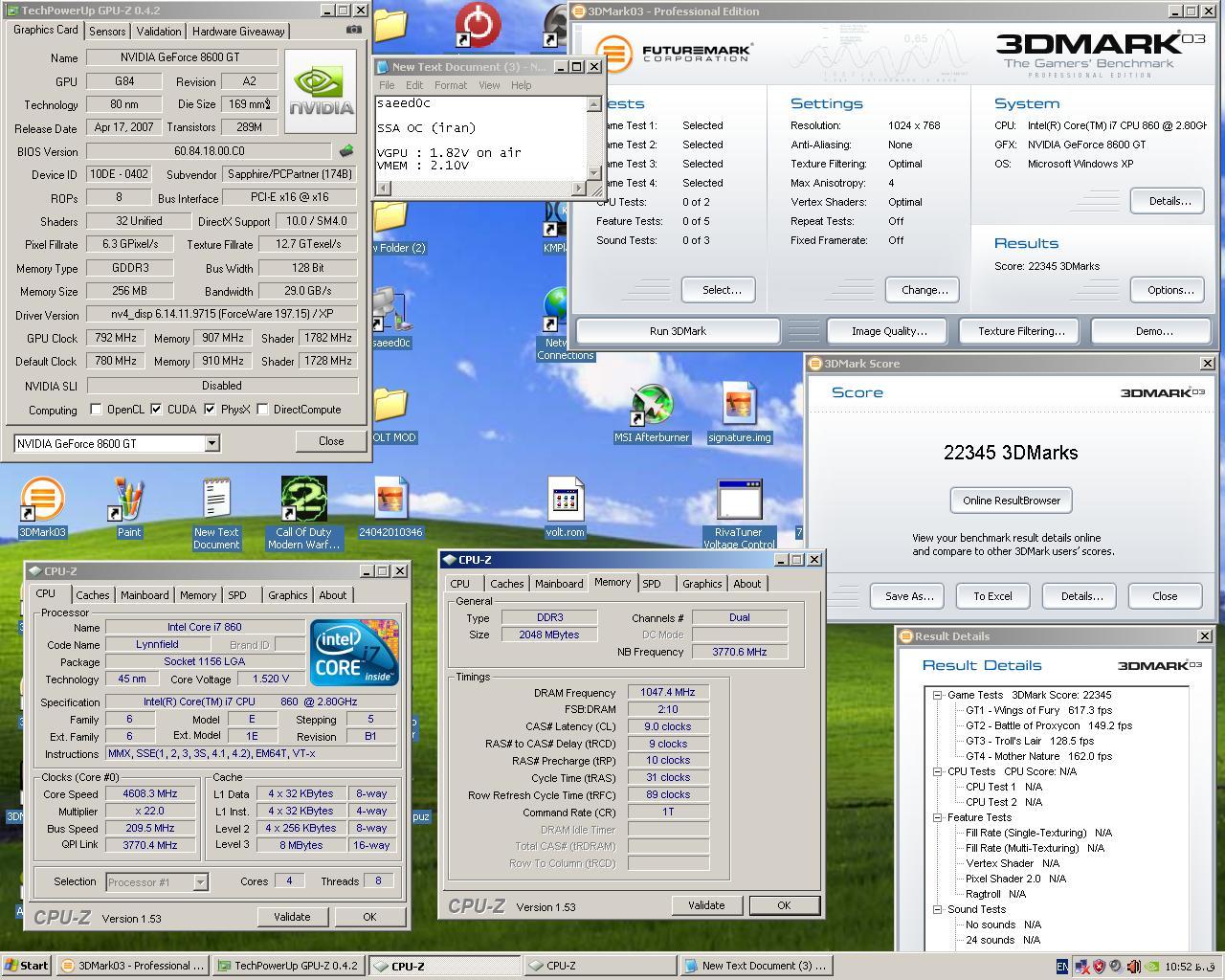Collapse the CPU Tests tree node

pos(938,771)
